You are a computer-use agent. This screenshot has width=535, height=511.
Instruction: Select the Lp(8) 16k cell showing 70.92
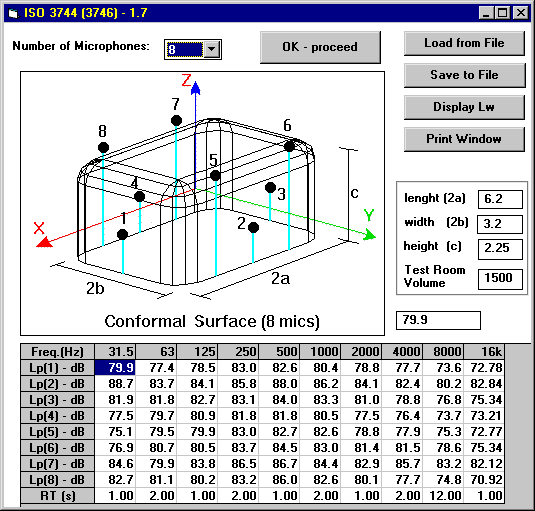[484, 480]
